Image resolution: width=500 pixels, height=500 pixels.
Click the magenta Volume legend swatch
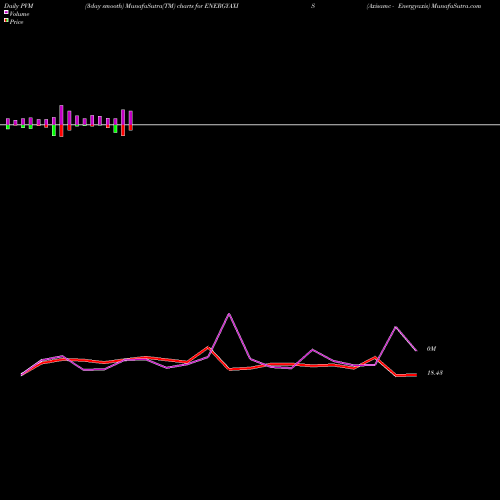pos(6,12)
